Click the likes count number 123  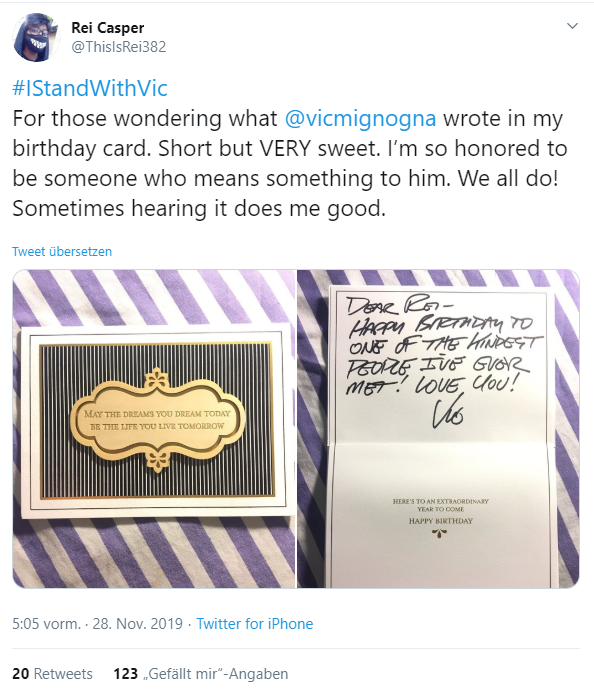pos(126,674)
